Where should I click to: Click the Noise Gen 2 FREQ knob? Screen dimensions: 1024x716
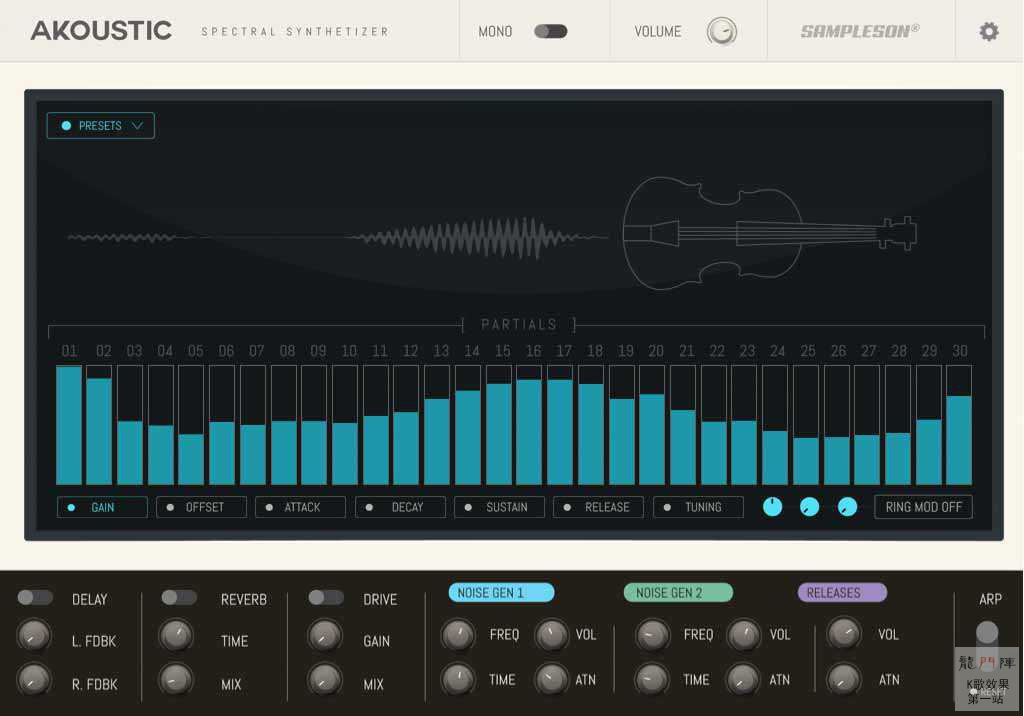click(652, 635)
